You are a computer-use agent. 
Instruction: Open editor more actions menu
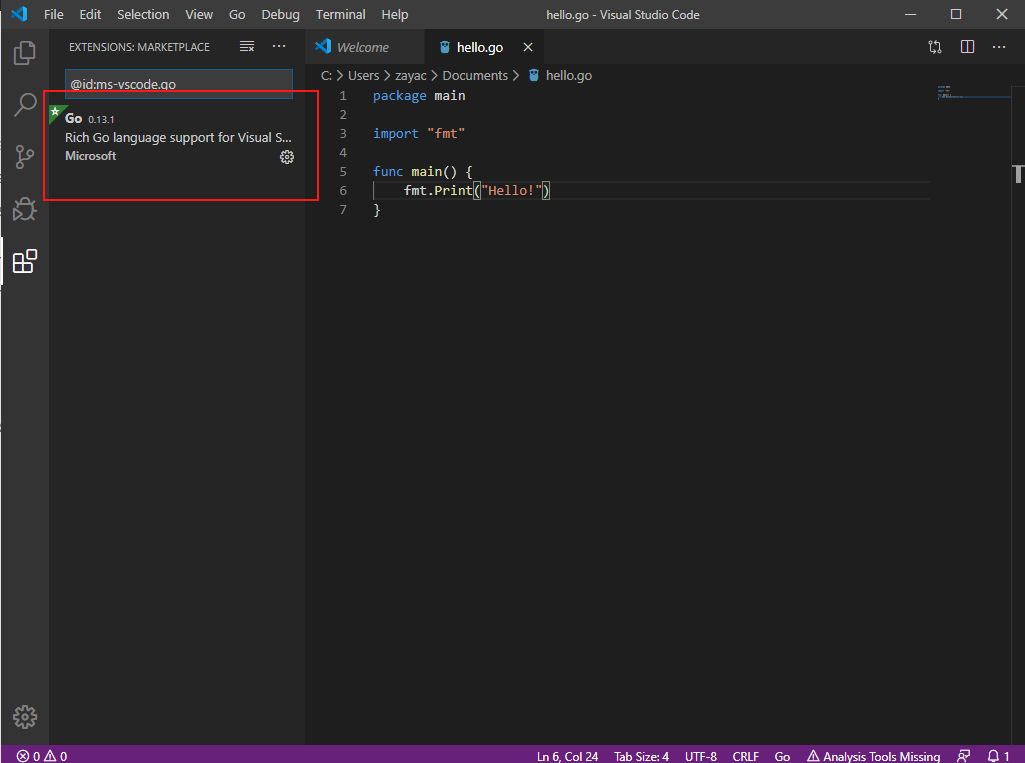(999, 47)
